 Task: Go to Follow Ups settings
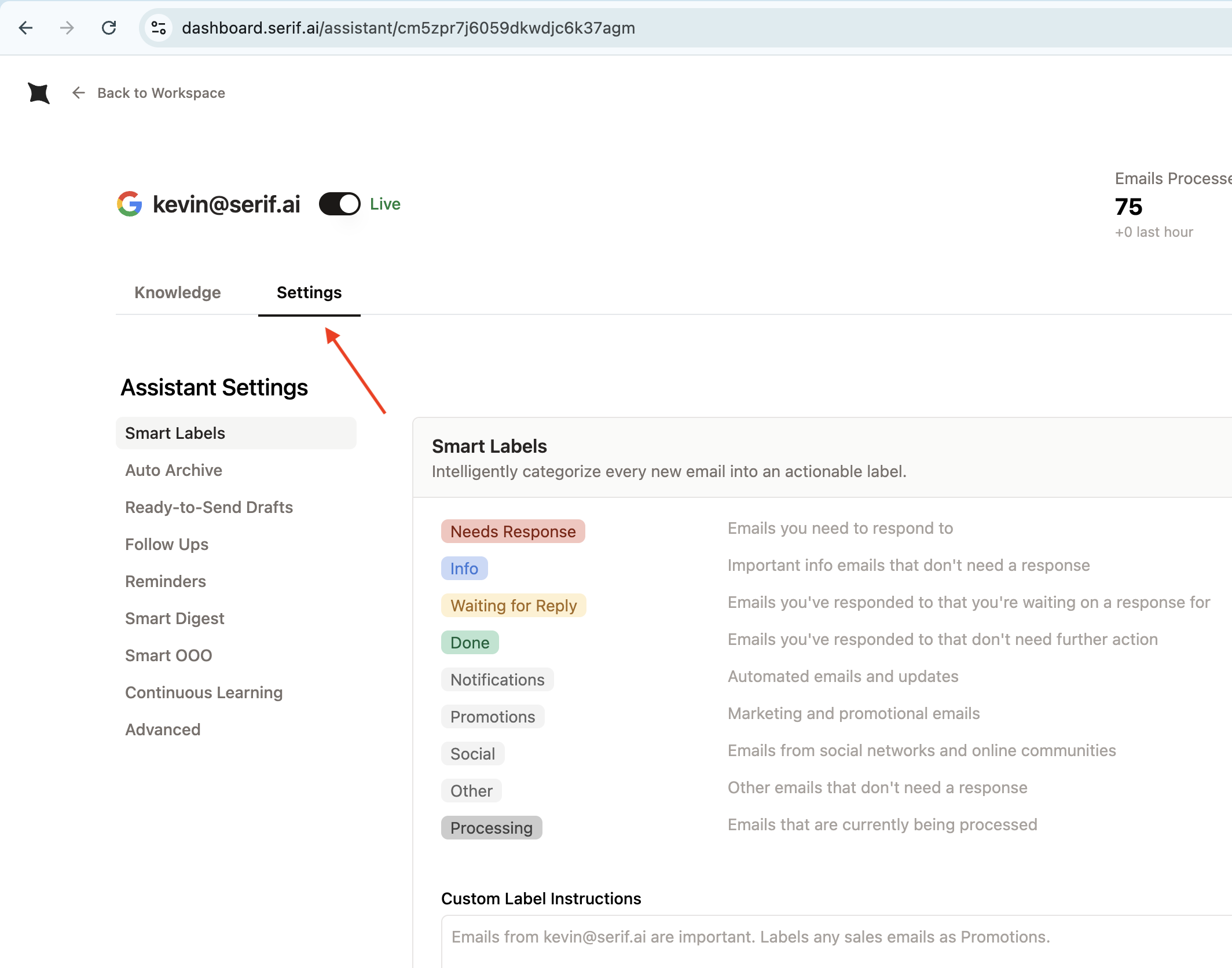pyautogui.click(x=167, y=544)
